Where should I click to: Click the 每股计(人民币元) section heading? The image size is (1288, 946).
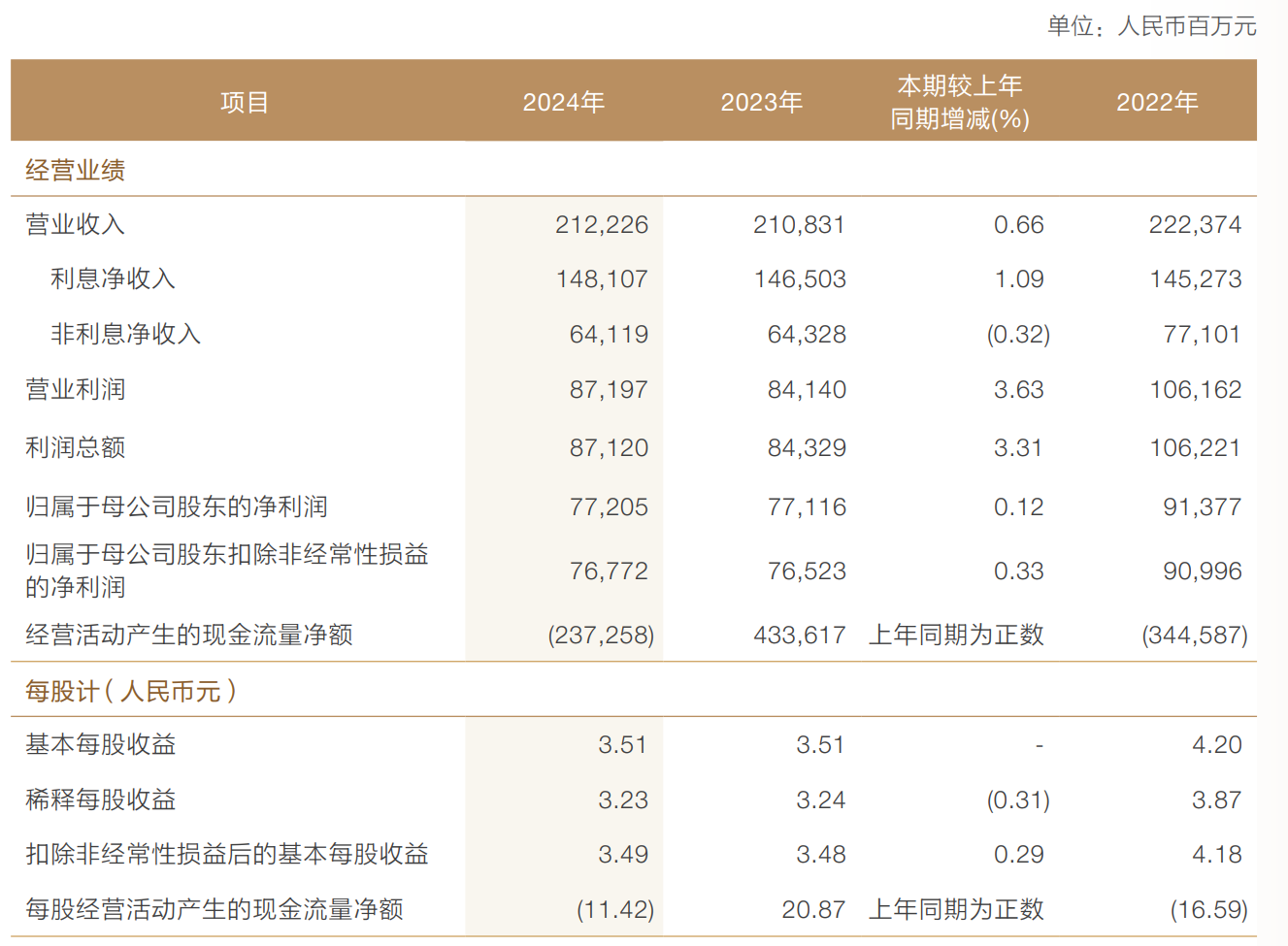coord(131,691)
